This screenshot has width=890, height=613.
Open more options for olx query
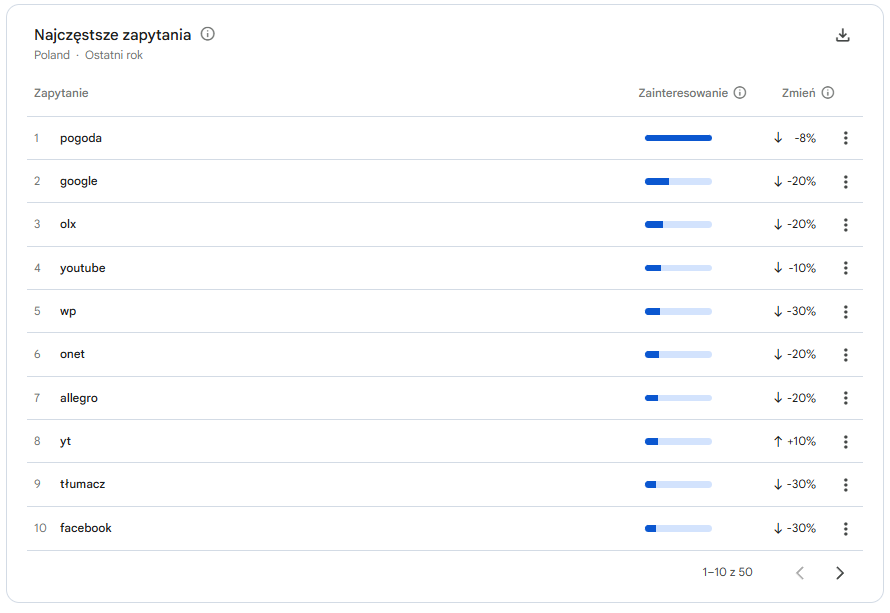845,224
